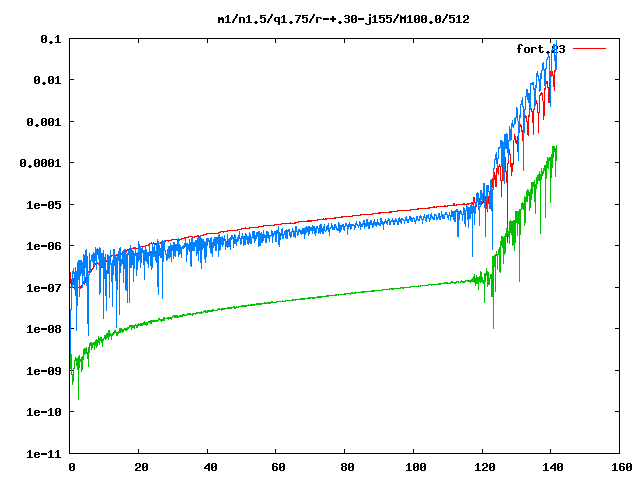Click x-axis label 0
The height and width of the screenshot is (480, 640).
point(72,467)
